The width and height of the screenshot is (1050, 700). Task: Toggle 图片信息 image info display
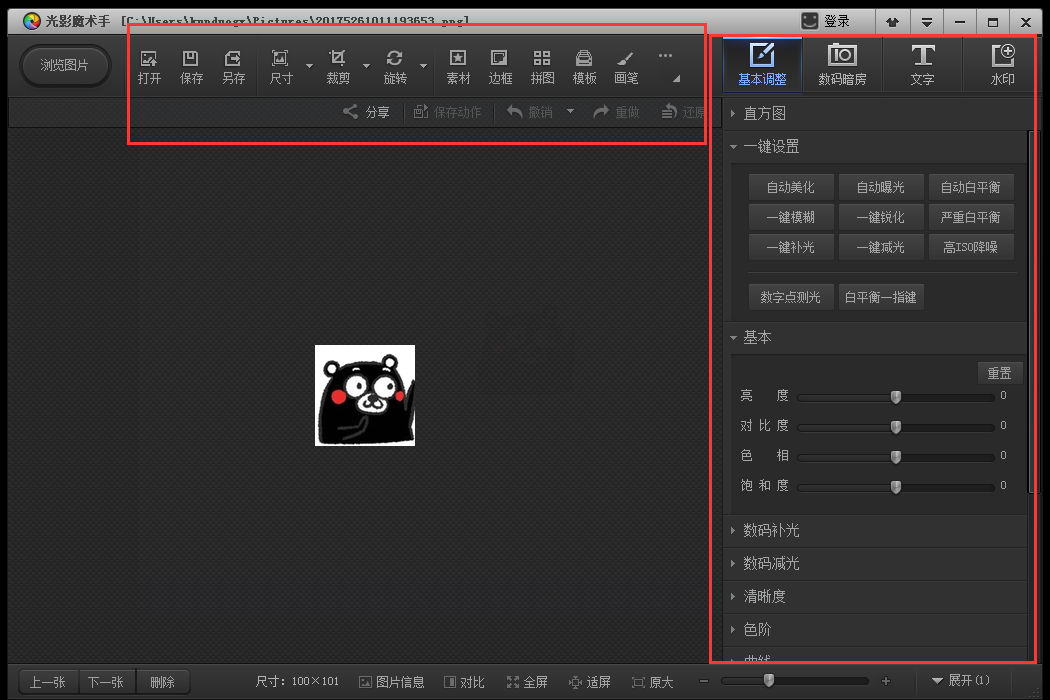[x=392, y=681]
